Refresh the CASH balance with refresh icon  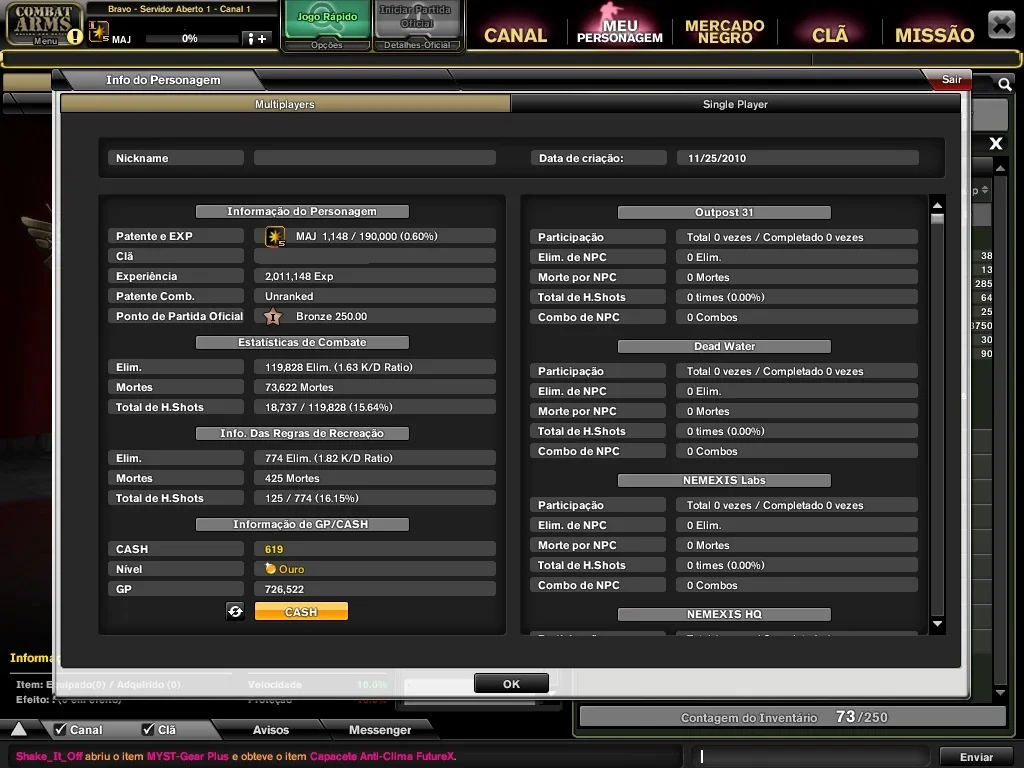coord(235,611)
